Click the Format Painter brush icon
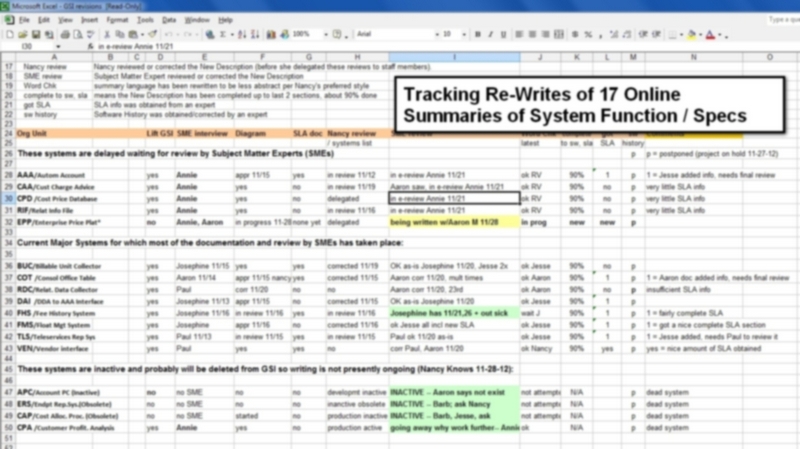800x449 pixels. pyautogui.click(x=155, y=34)
